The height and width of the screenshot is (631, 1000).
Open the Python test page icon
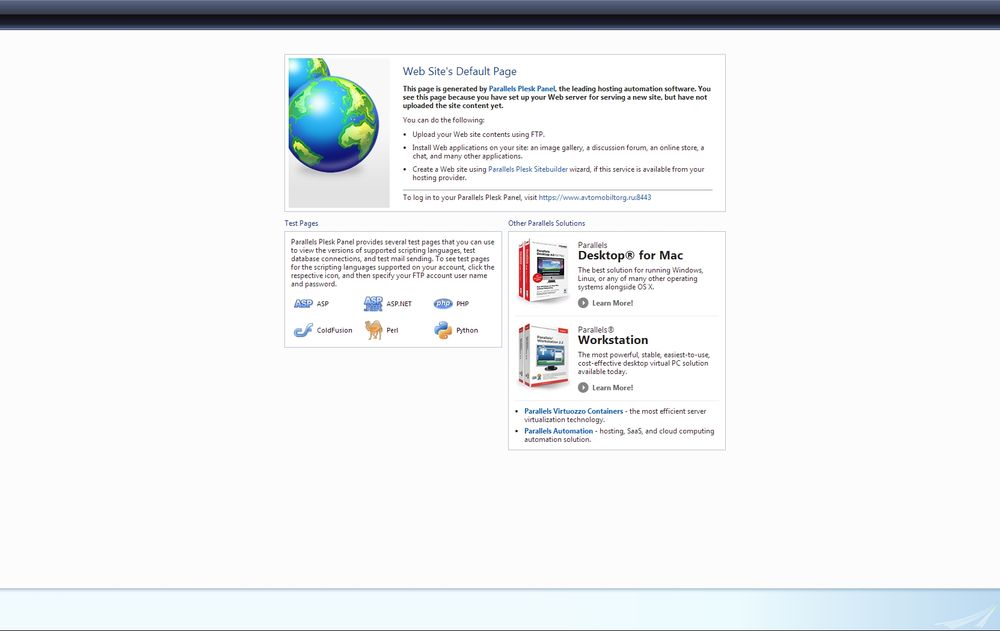pyautogui.click(x=443, y=330)
